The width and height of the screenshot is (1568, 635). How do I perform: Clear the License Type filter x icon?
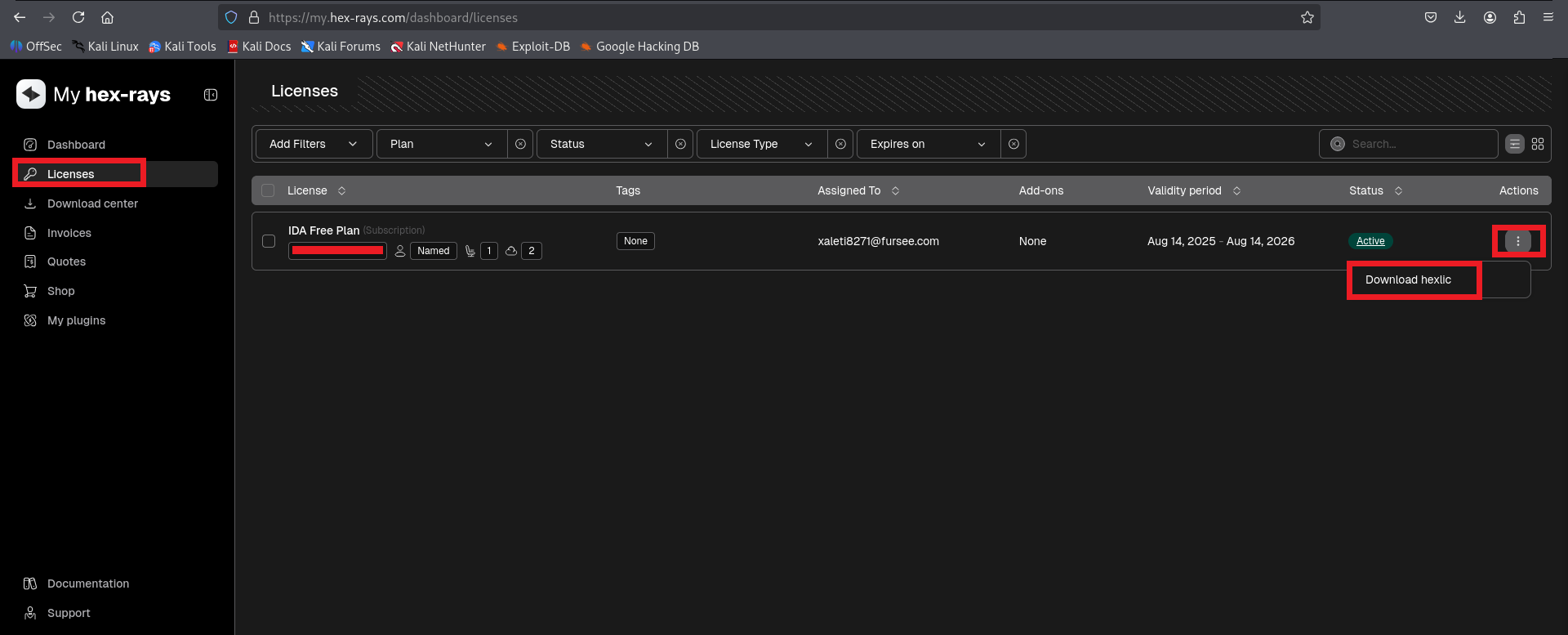(x=840, y=144)
